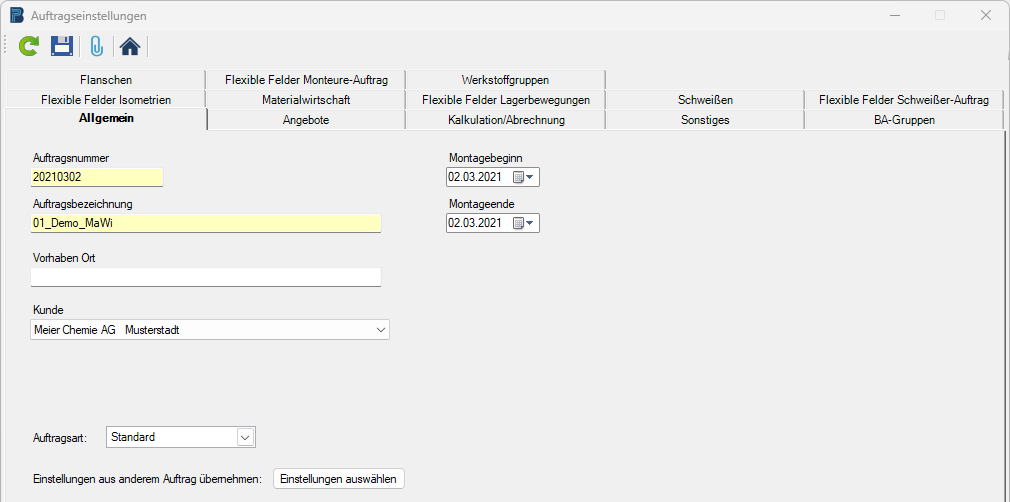Click the green refresh icon

pyautogui.click(x=30, y=45)
